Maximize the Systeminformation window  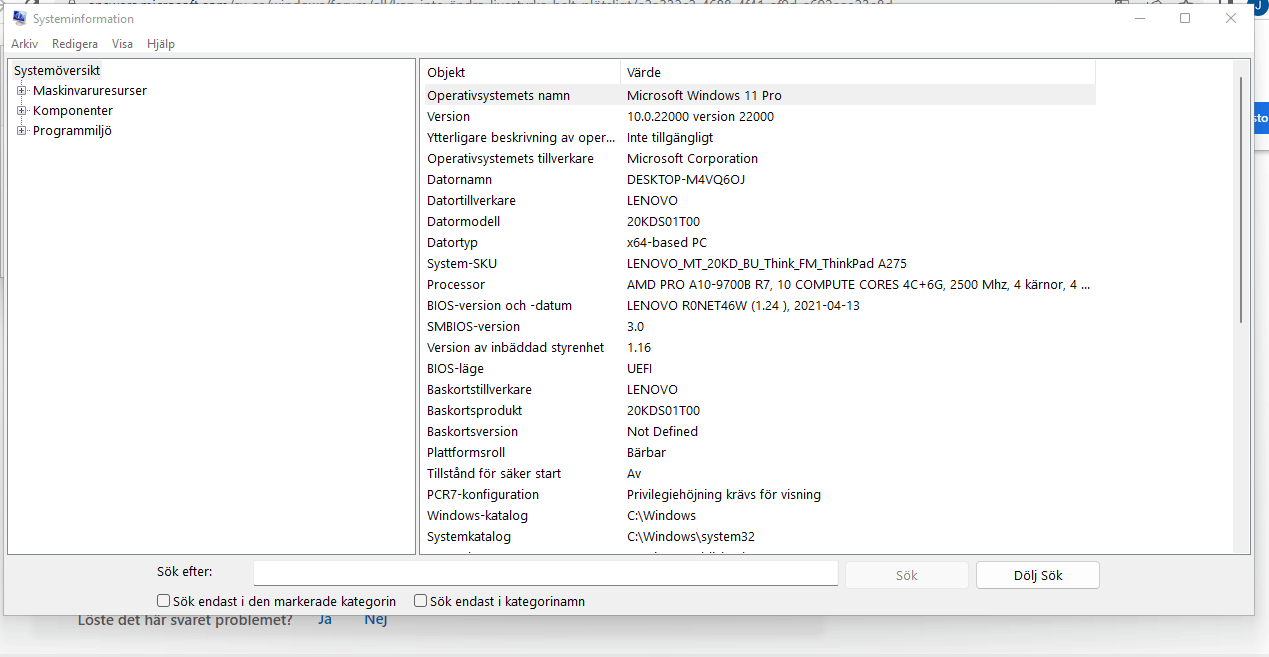pyautogui.click(x=1185, y=18)
